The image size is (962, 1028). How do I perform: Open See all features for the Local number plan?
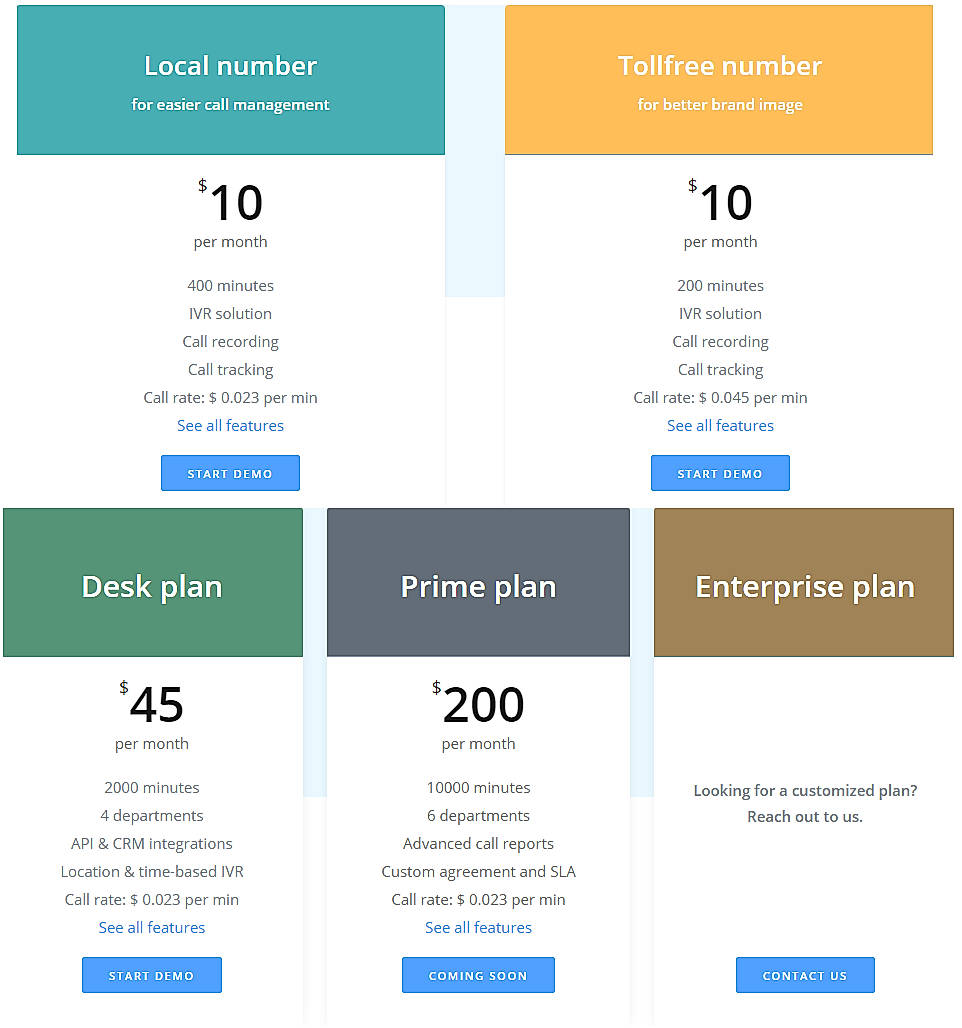click(230, 425)
